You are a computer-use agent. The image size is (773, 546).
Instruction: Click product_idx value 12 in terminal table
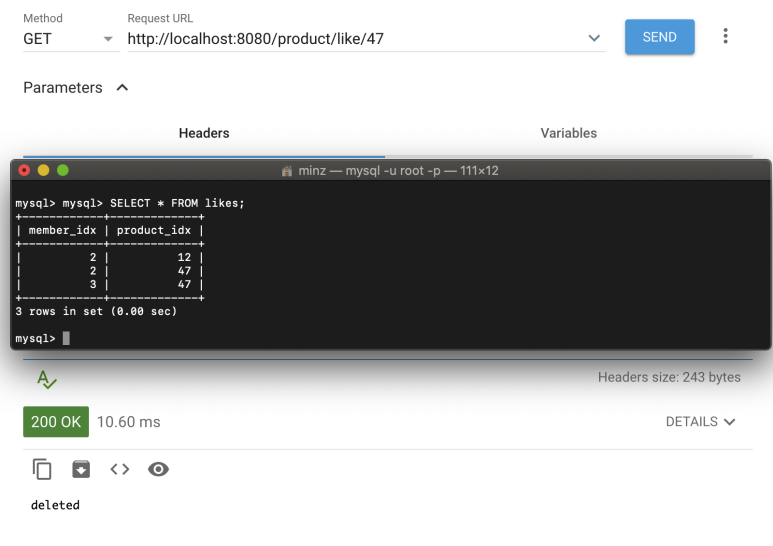point(184,257)
